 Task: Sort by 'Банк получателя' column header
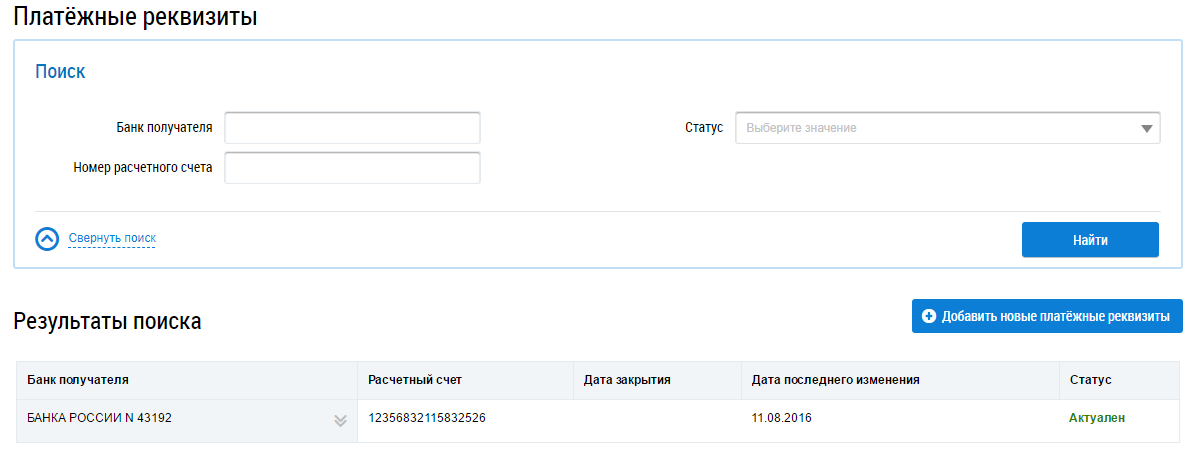78,380
